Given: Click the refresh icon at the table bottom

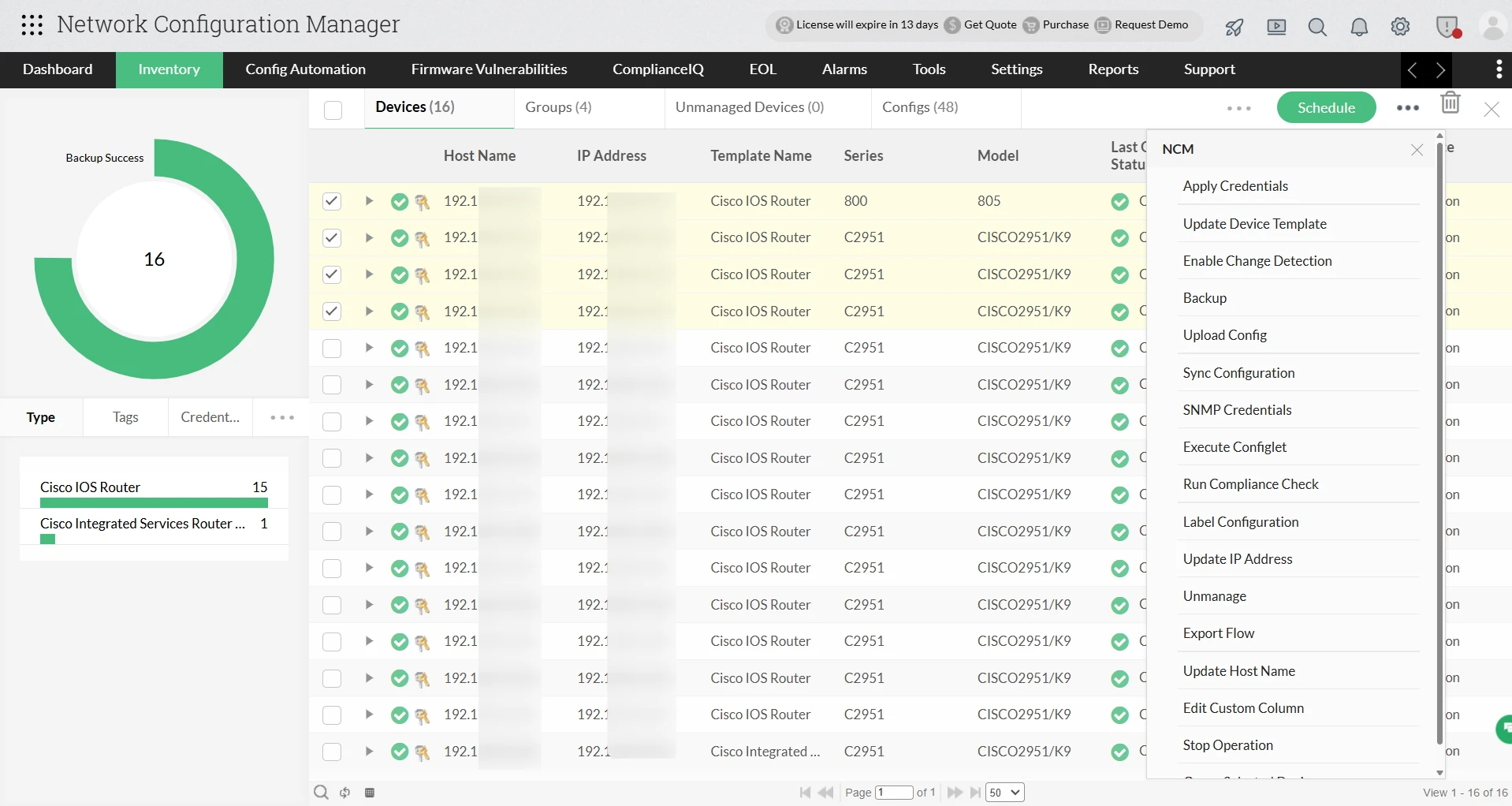Looking at the screenshot, I should (x=344, y=793).
